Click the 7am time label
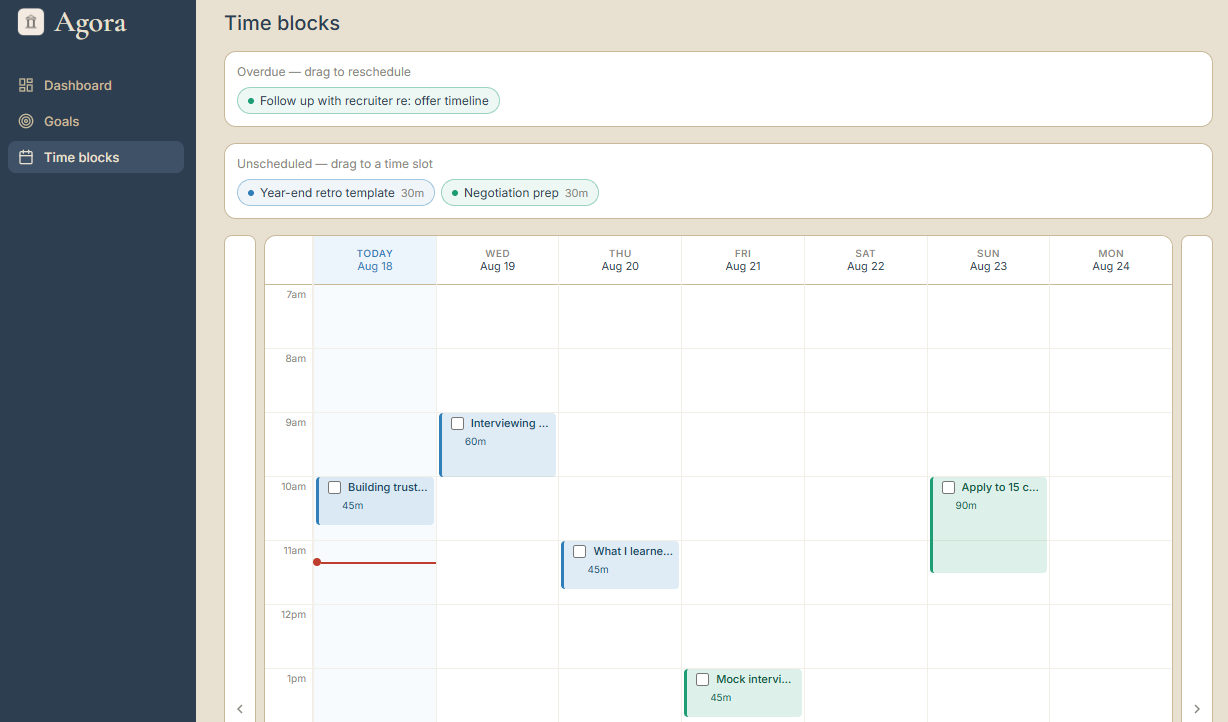The height and width of the screenshot is (722, 1228). (x=296, y=295)
